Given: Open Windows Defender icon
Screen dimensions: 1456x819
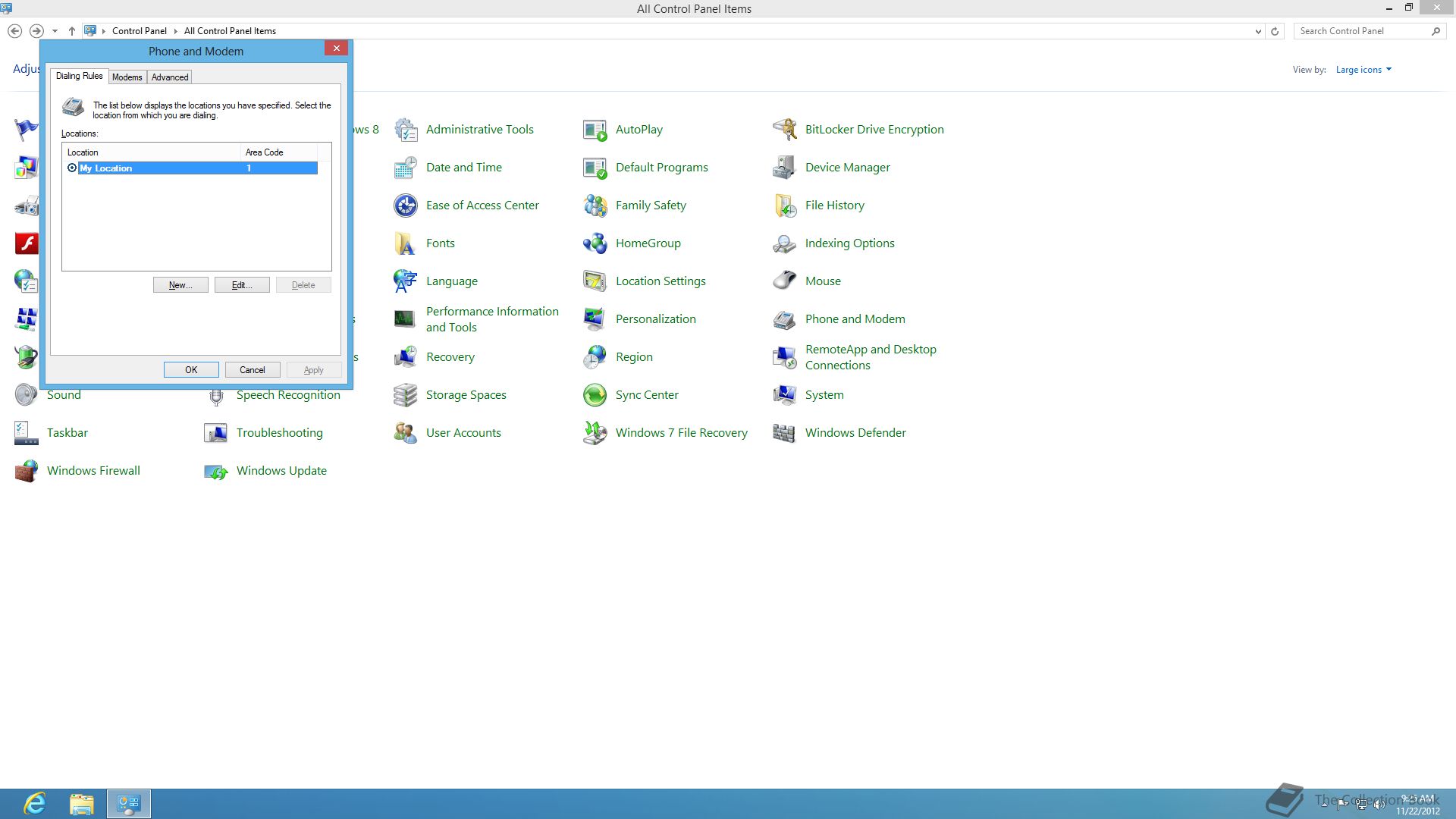Looking at the screenshot, I should 785,433.
